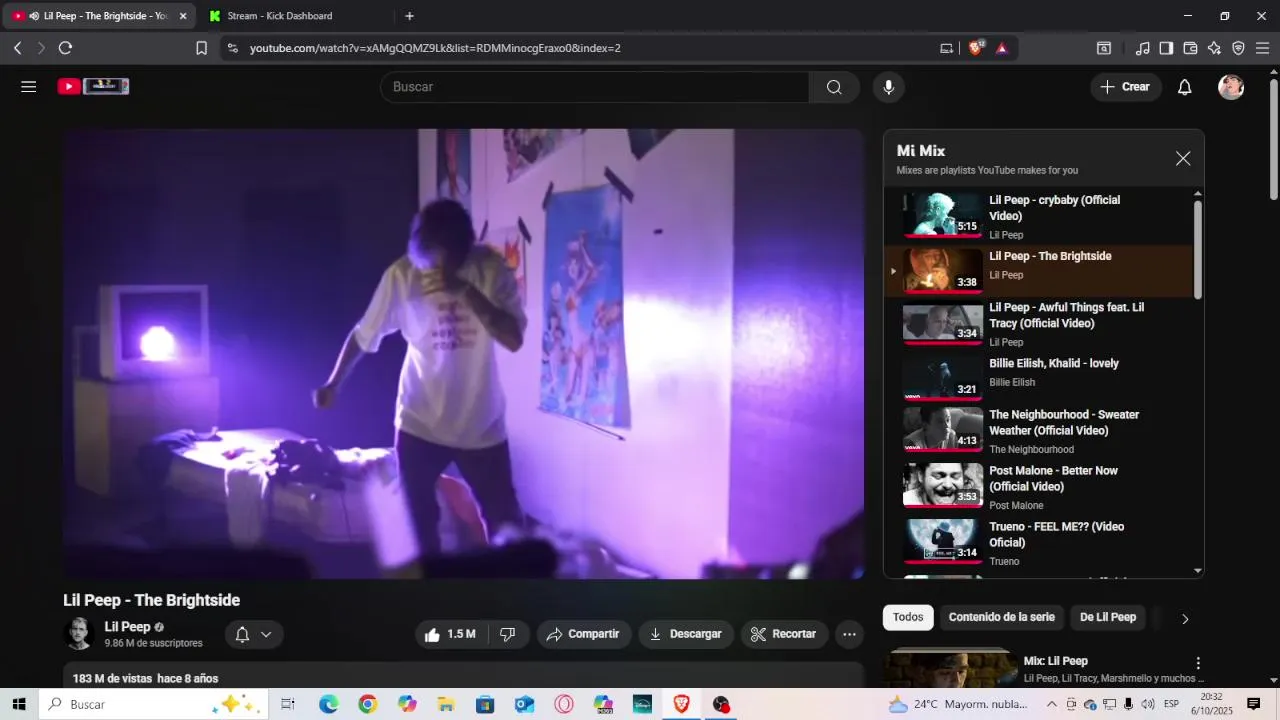This screenshot has height=720, width=1280.
Task: Click the video player to pause playback
Action: 463,353
